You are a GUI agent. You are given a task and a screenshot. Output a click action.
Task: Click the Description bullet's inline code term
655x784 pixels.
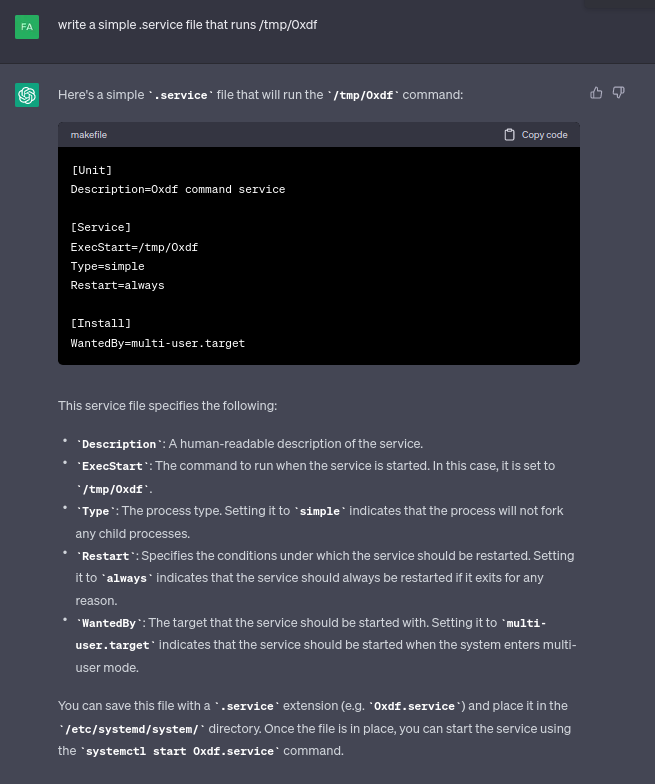[x=119, y=444]
